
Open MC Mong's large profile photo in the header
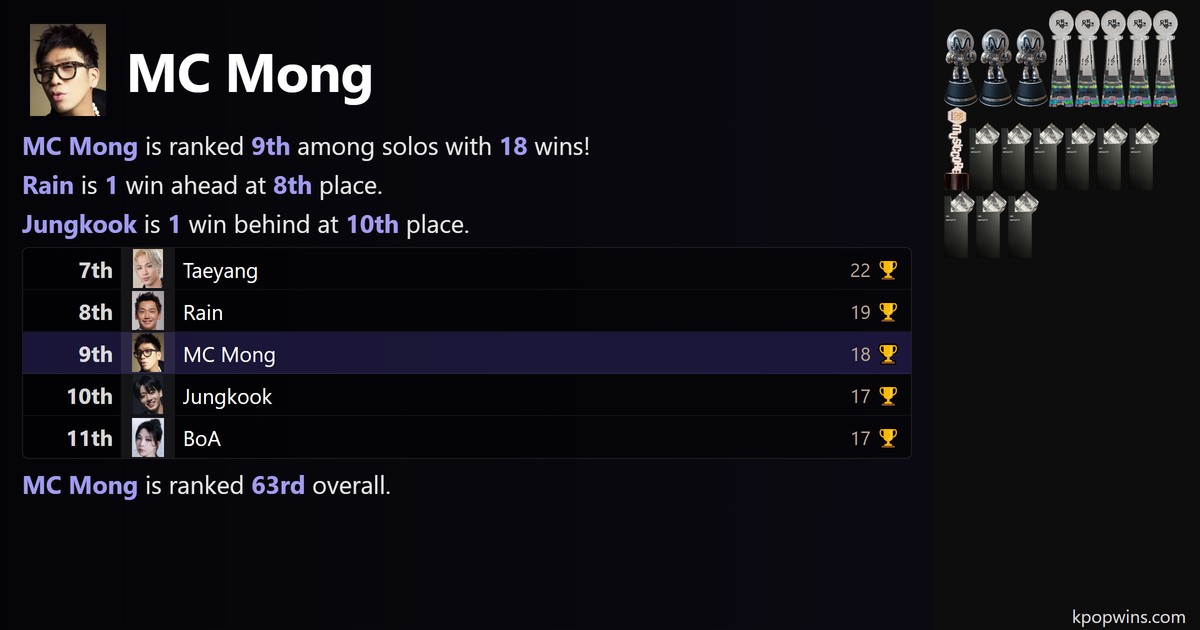(68, 70)
